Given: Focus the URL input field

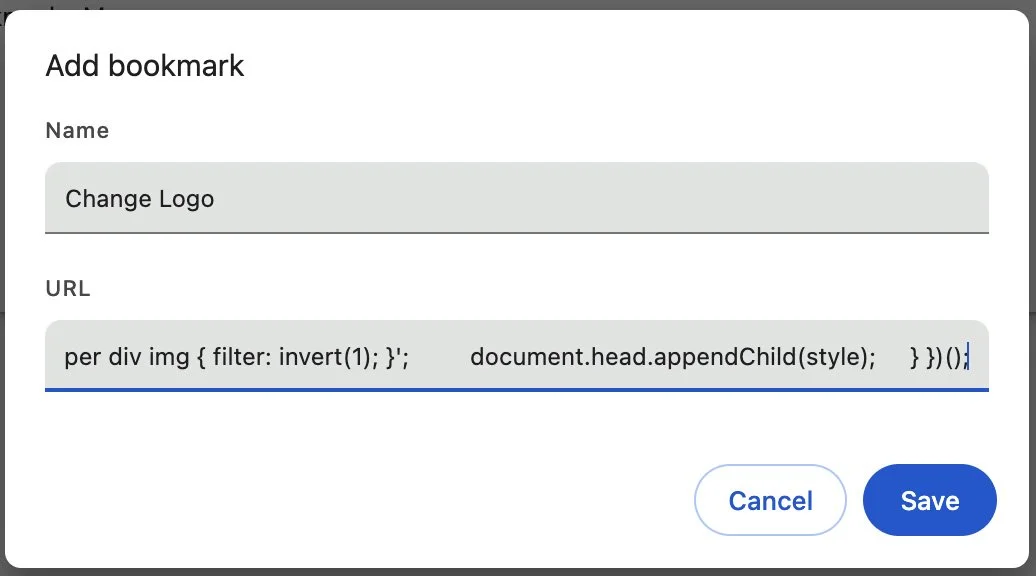Looking at the screenshot, I should (517, 357).
